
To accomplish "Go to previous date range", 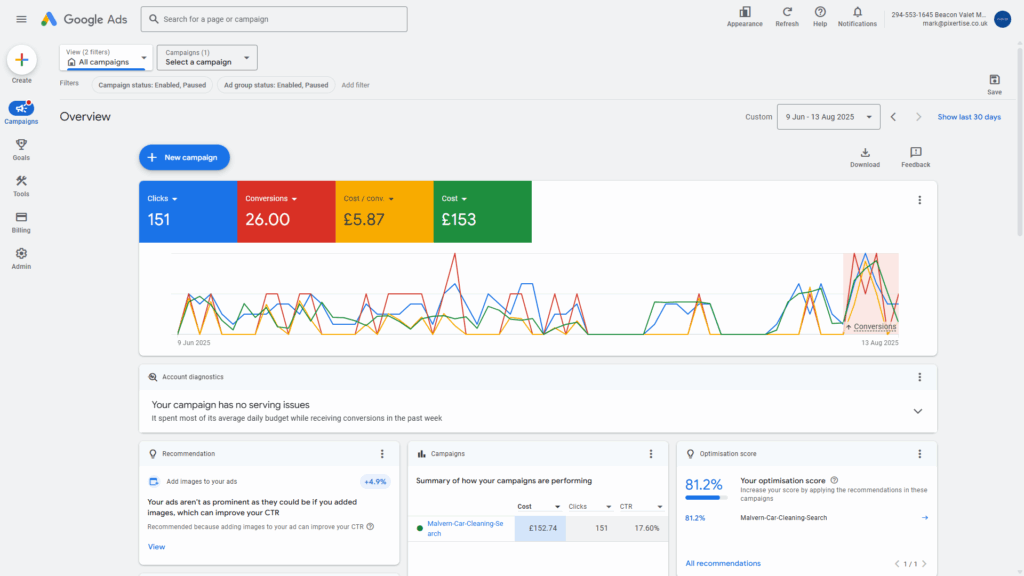I will (x=893, y=117).
